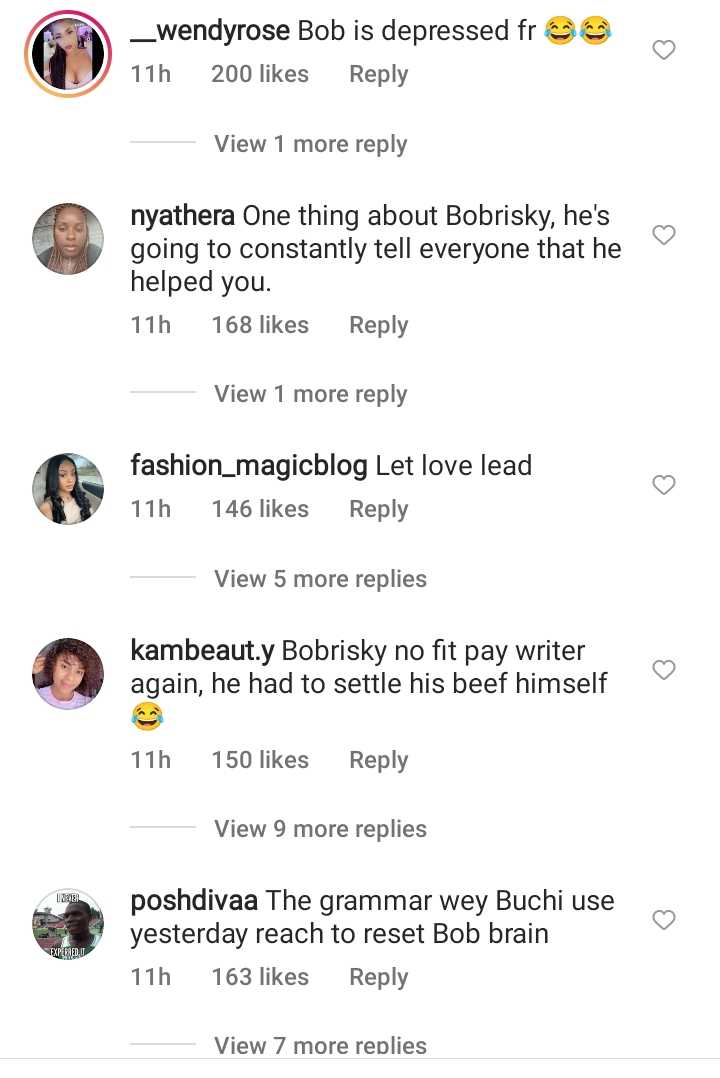Expand 'View 1 more reply' under __wendyrose
The image size is (720, 1078).
(310, 144)
